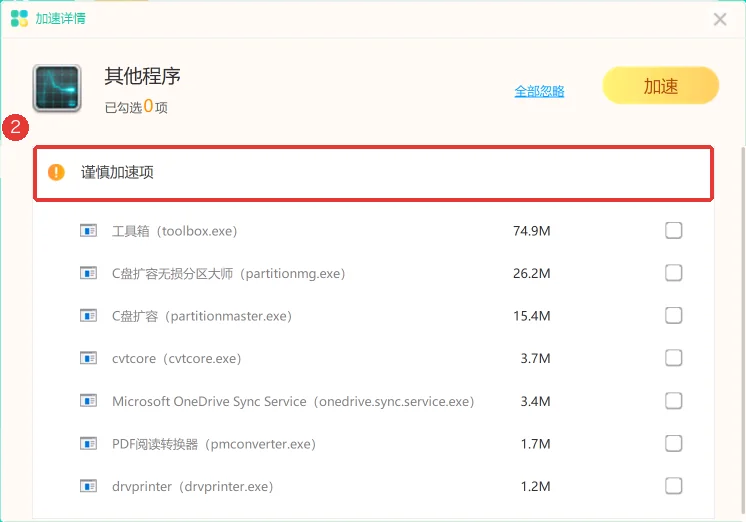Image resolution: width=746 pixels, height=522 pixels.
Task: Check the partitionmg.exe checkbox
Action: (673, 273)
